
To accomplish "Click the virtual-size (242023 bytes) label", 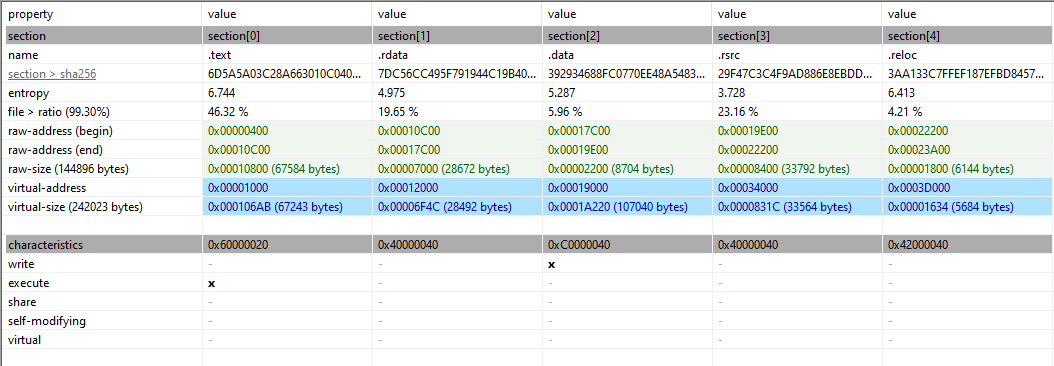I will [75, 207].
